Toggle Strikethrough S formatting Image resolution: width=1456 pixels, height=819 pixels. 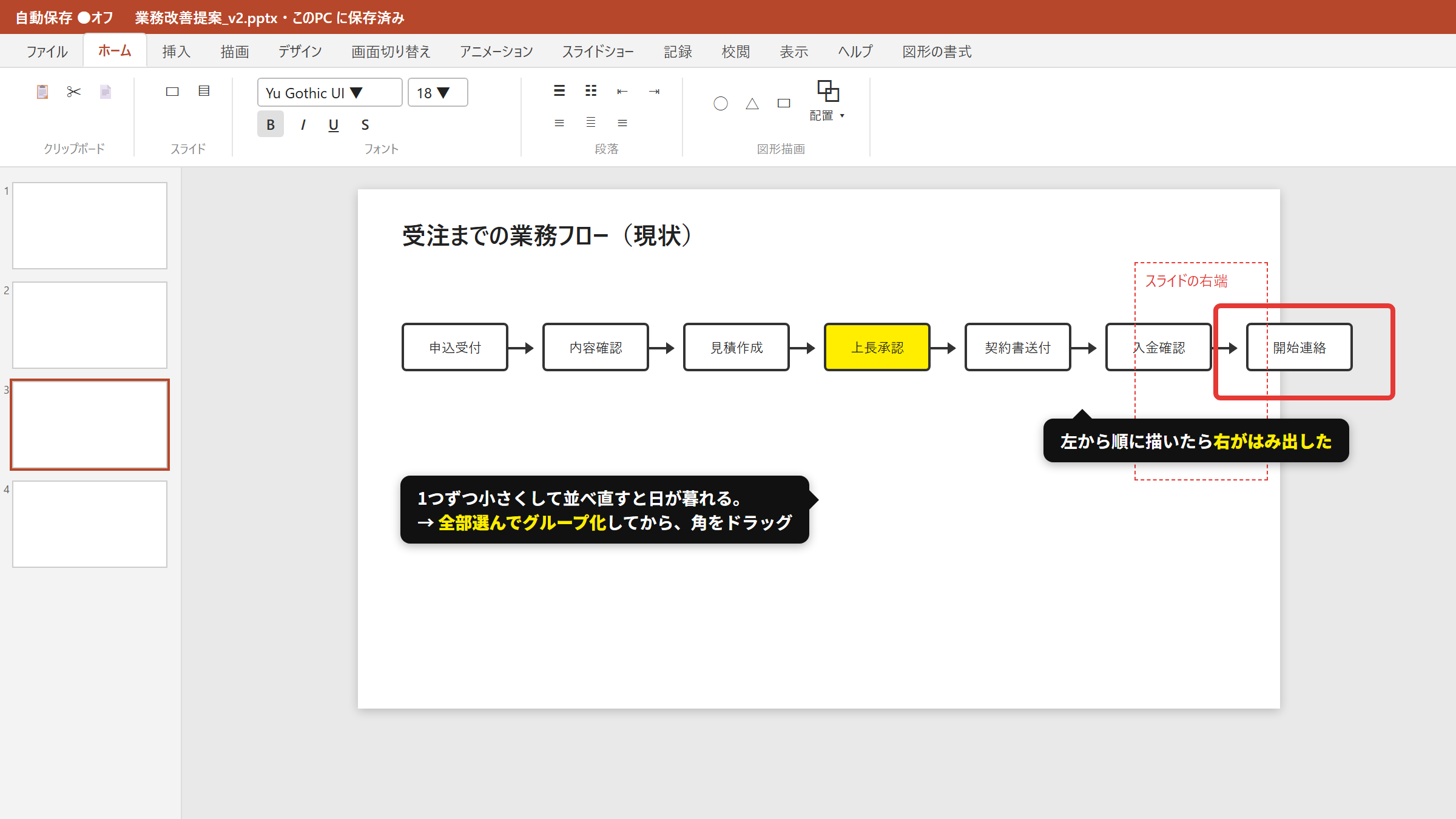point(365,124)
